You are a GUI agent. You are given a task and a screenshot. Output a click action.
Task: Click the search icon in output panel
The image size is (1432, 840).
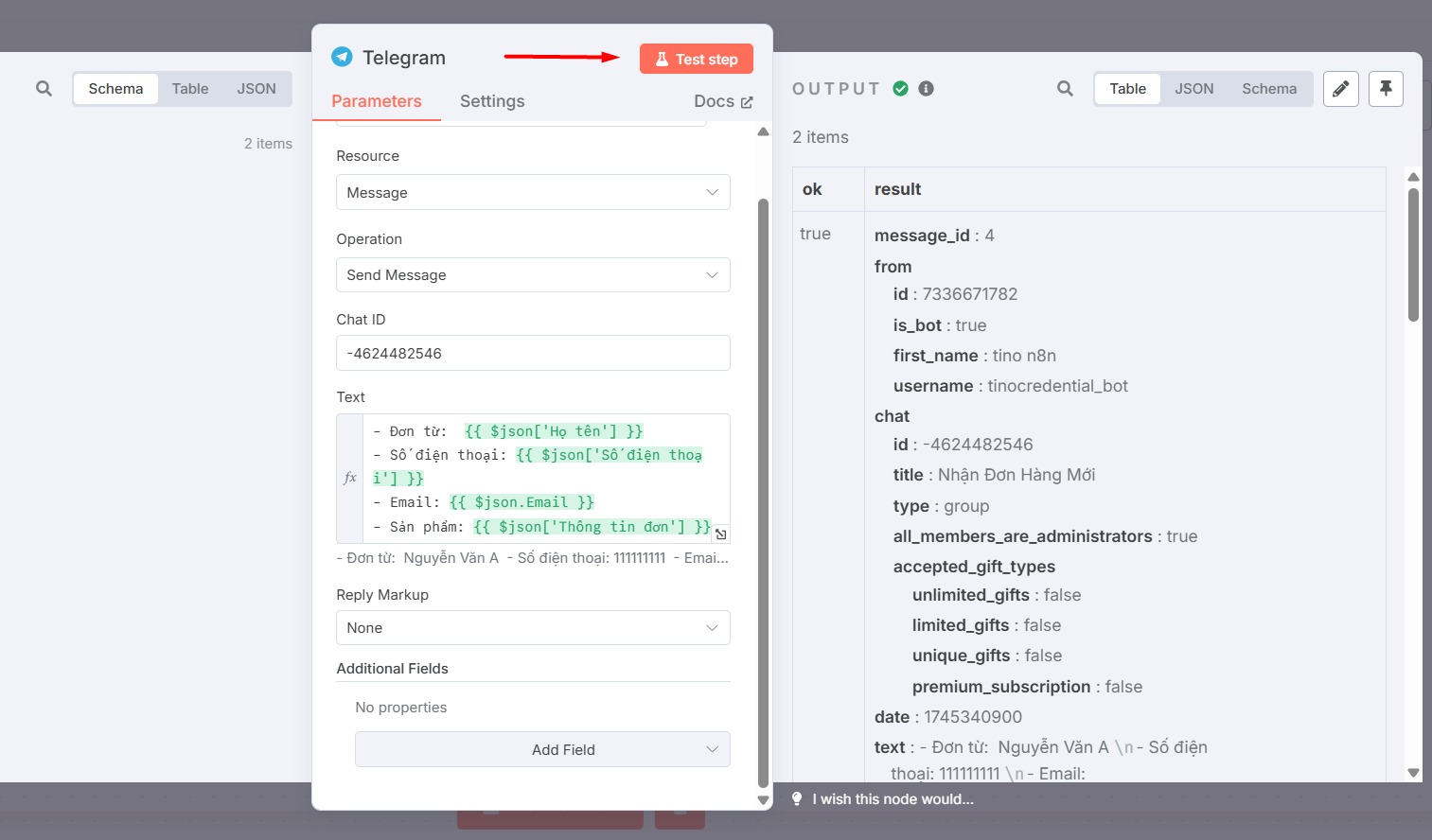click(1065, 89)
